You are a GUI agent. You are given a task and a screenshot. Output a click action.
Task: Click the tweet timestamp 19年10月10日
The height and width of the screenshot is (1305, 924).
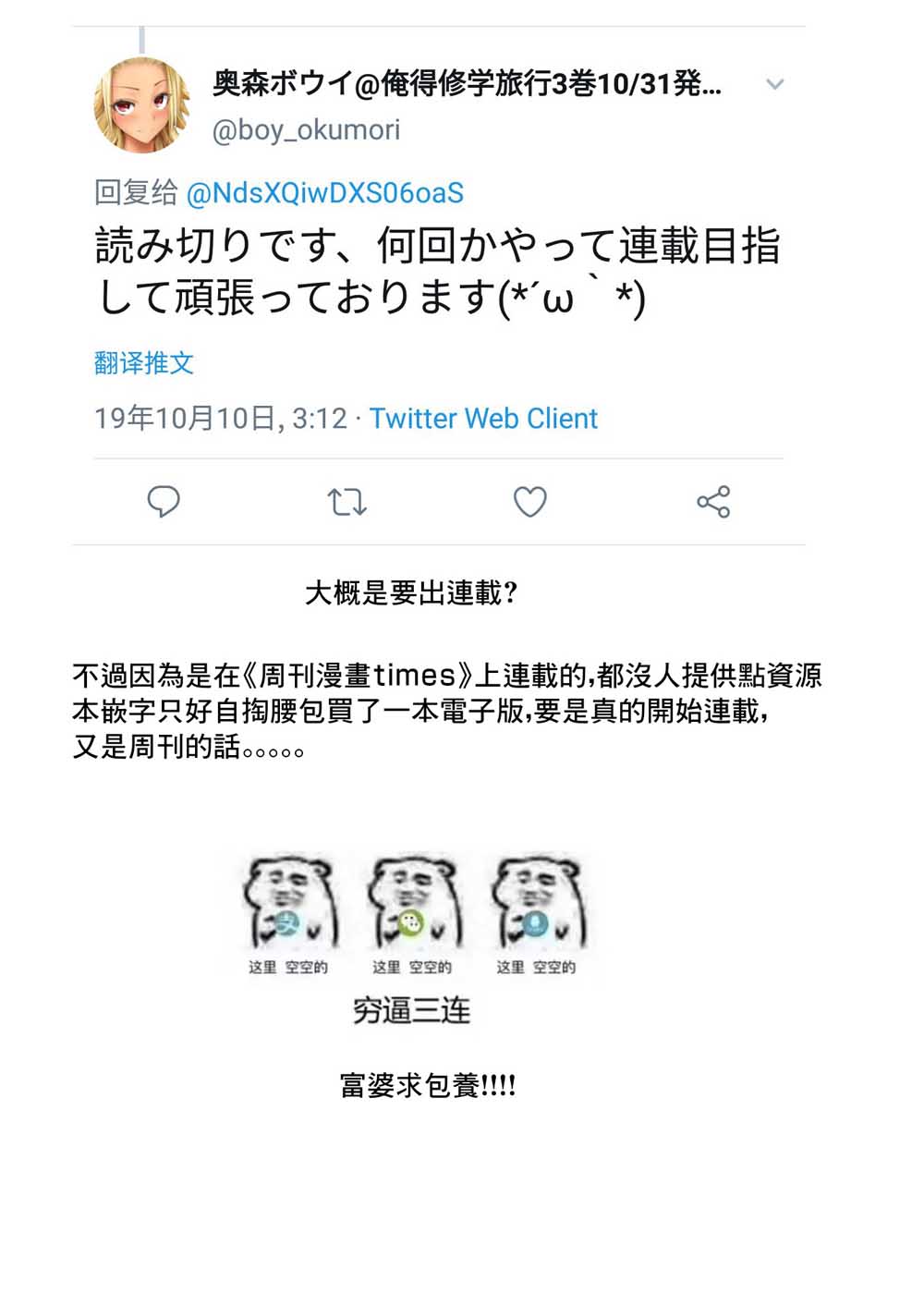tap(186, 419)
